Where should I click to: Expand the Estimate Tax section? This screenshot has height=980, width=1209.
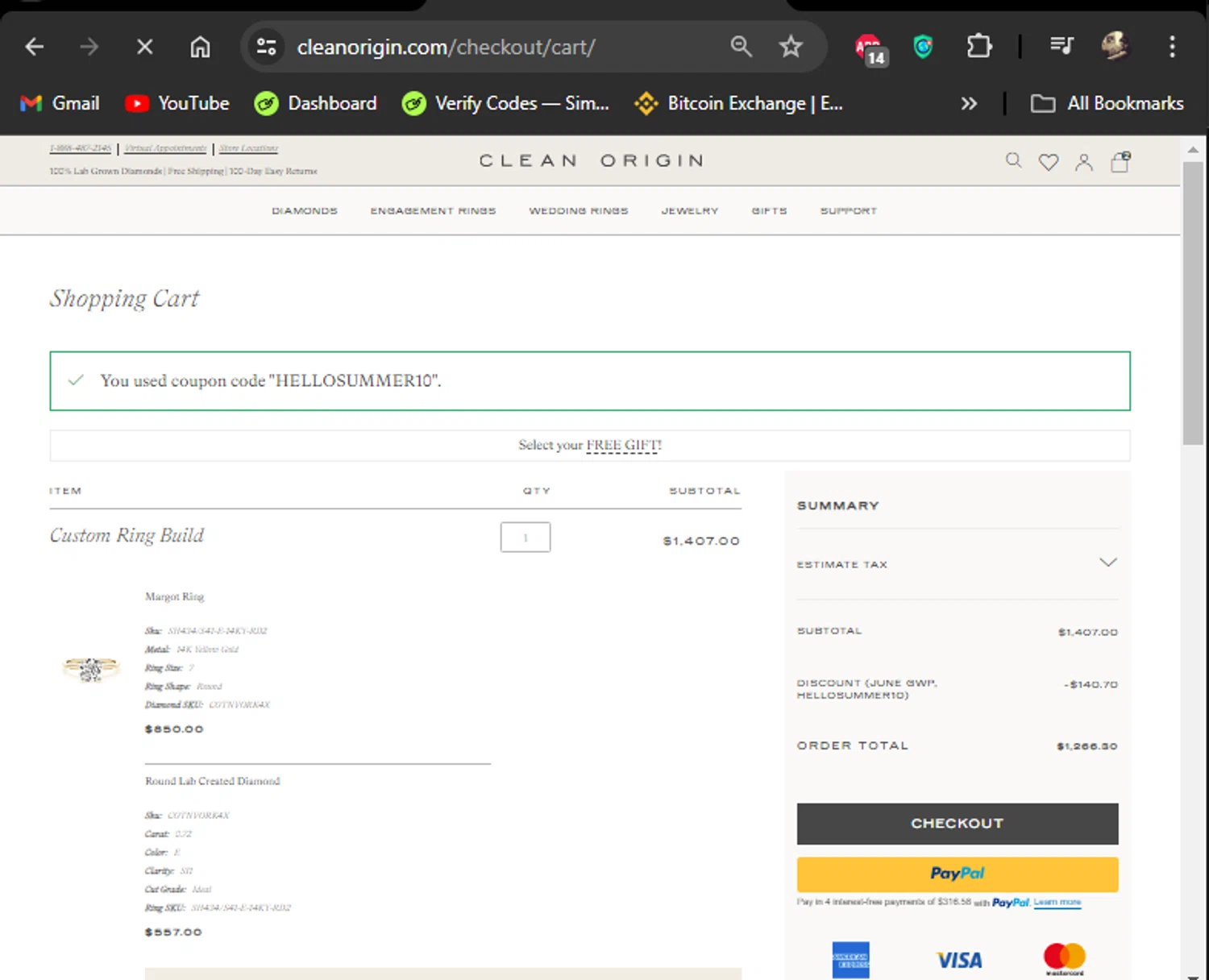[x=1107, y=563]
